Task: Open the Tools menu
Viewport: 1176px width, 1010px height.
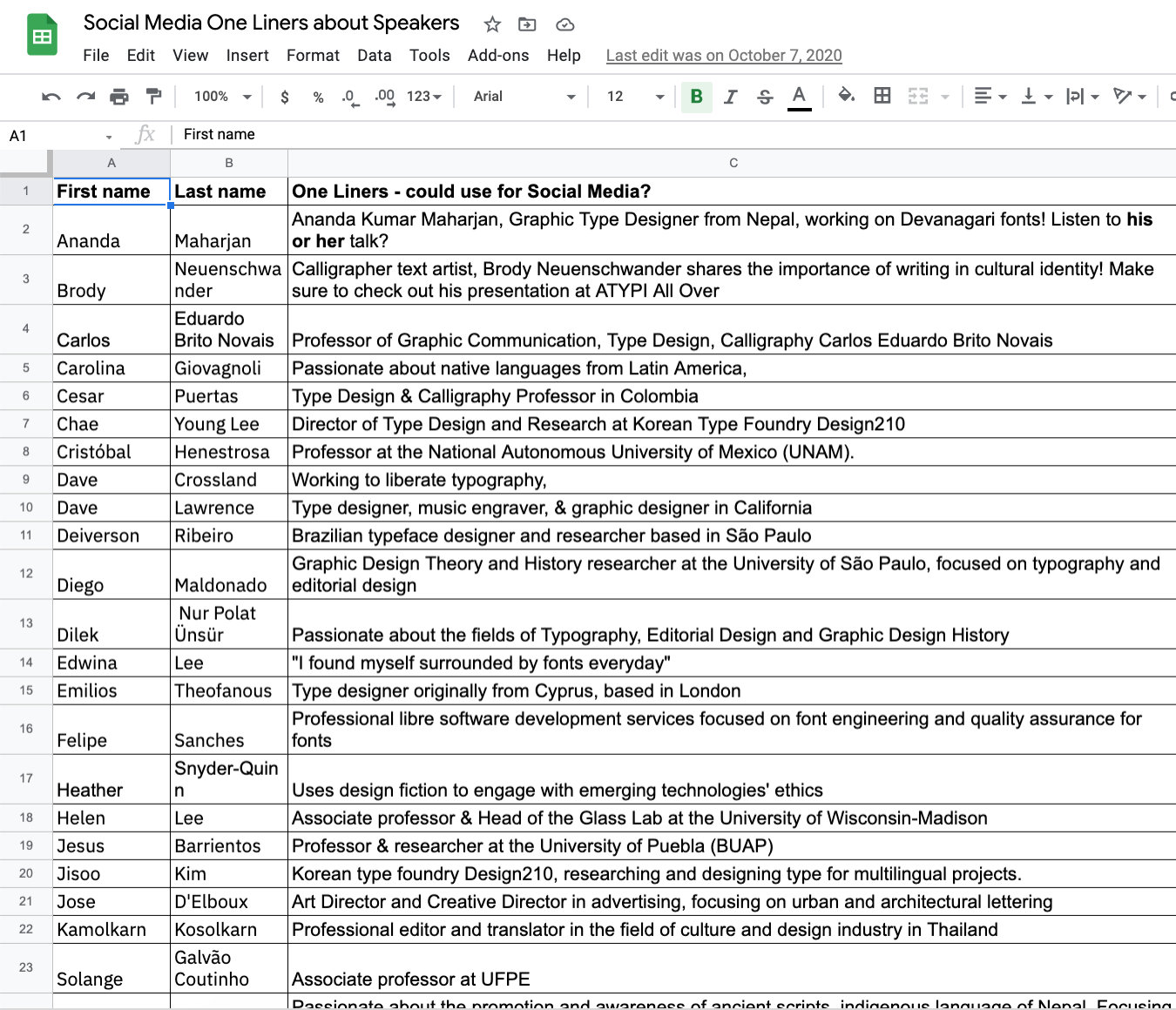Action: tap(429, 56)
